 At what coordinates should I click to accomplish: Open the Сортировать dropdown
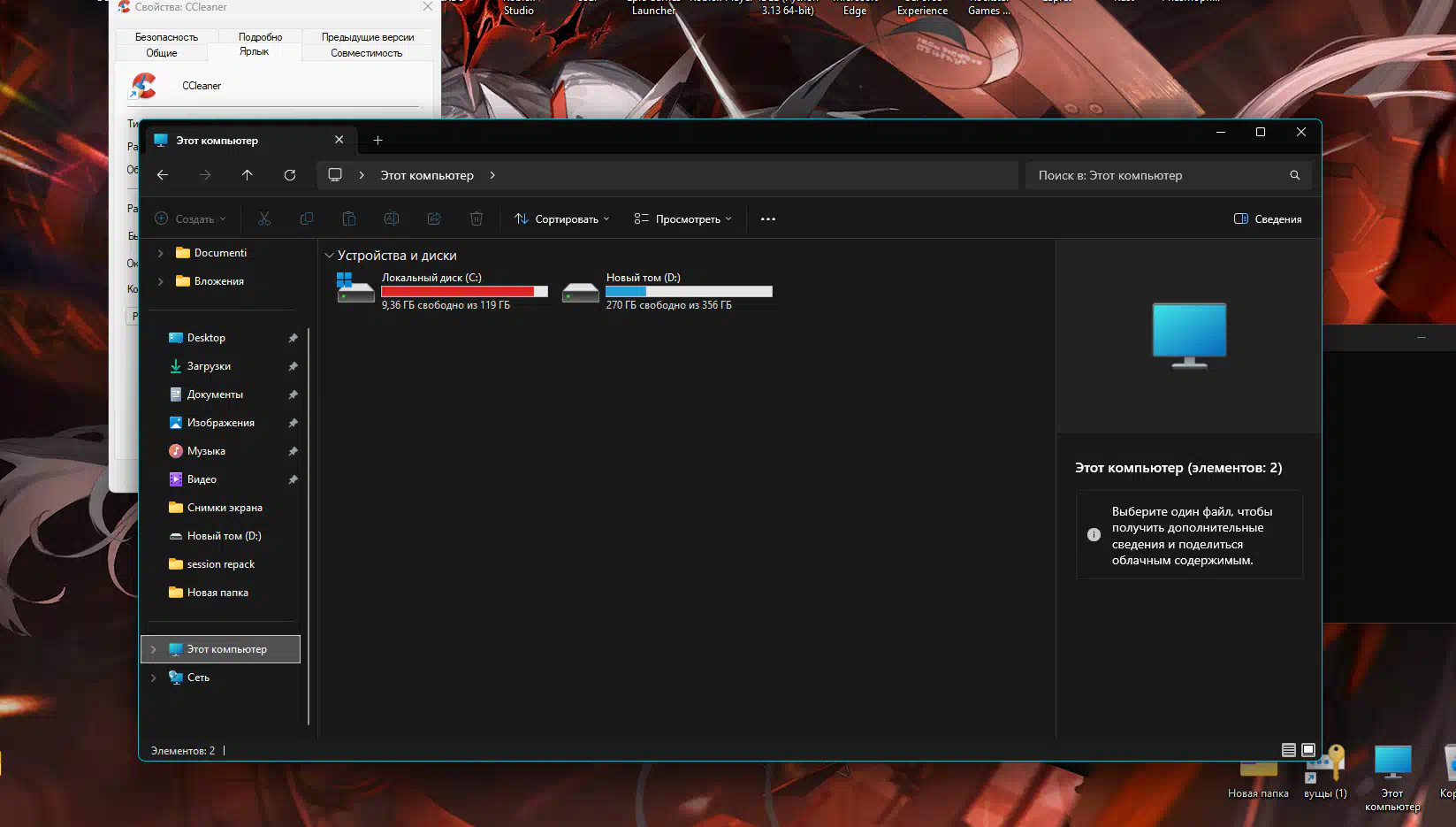click(x=562, y=218)
